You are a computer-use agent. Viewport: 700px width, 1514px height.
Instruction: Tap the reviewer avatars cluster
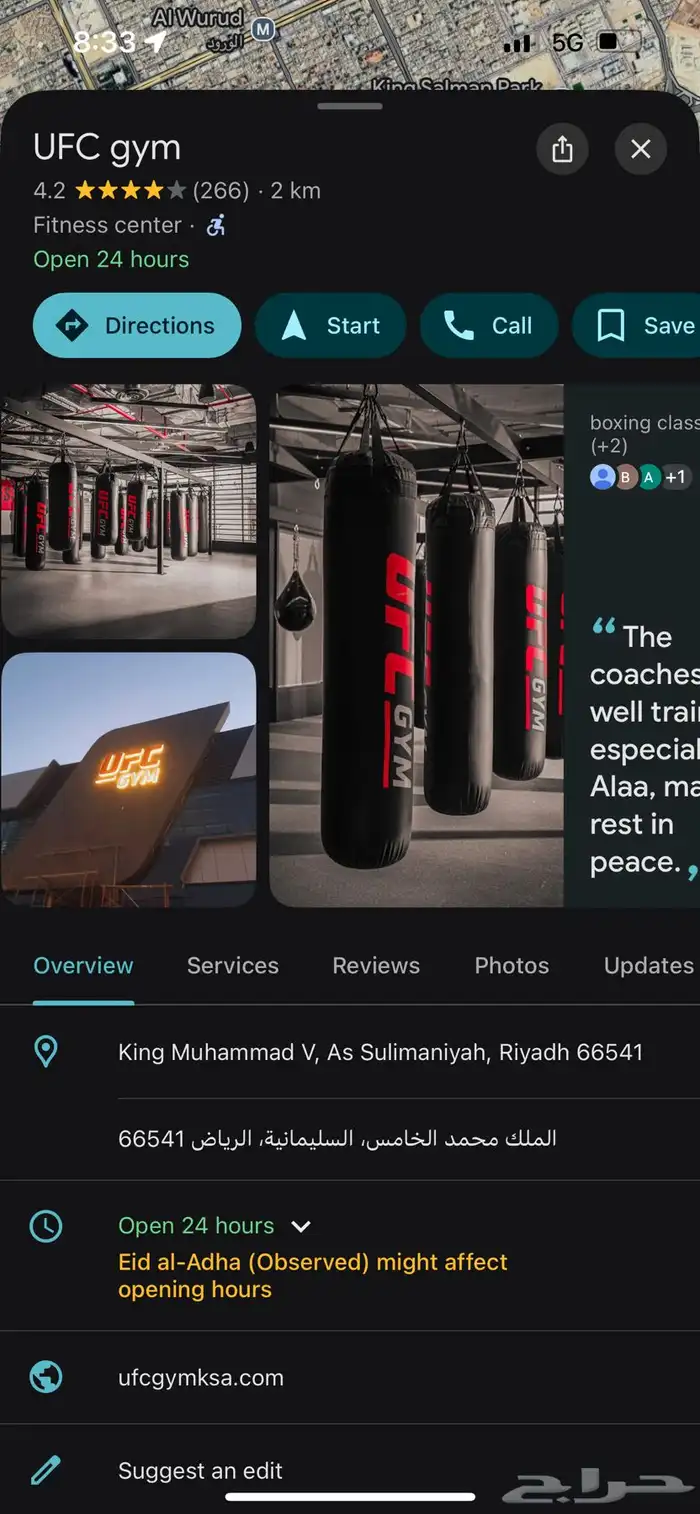click(x=638, y=477)
